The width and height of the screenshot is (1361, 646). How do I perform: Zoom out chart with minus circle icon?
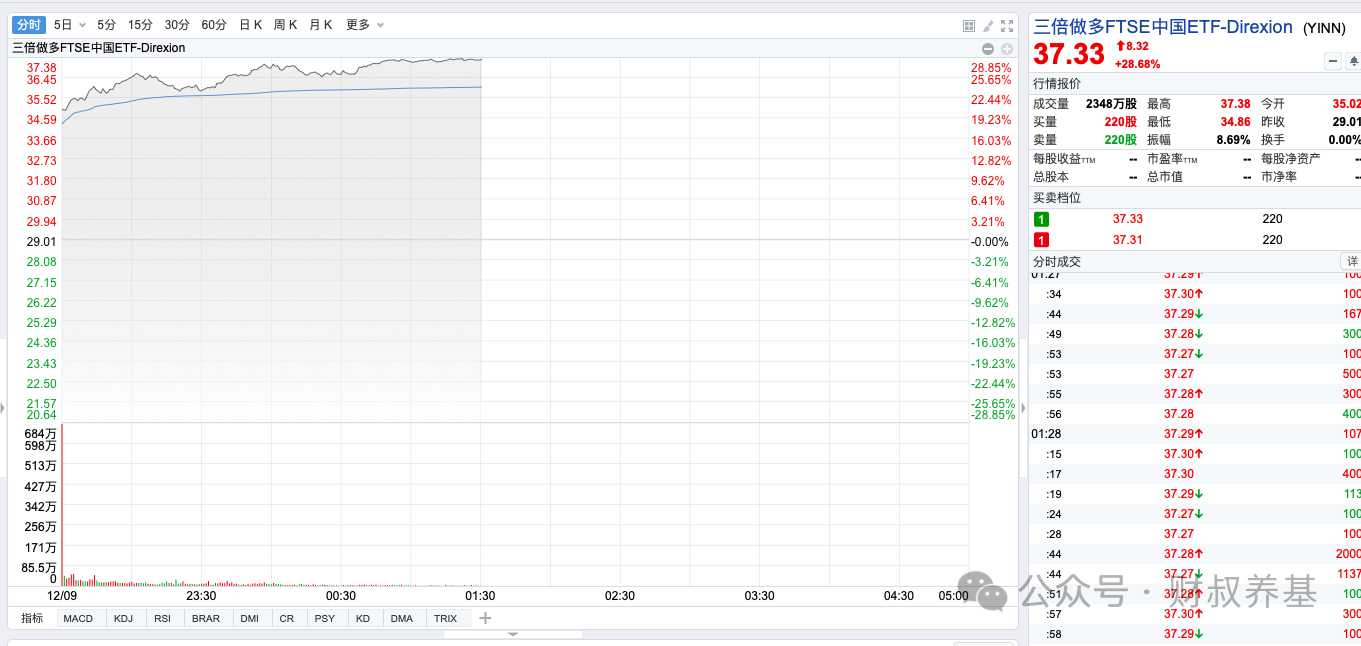click(x=988, y=49)
